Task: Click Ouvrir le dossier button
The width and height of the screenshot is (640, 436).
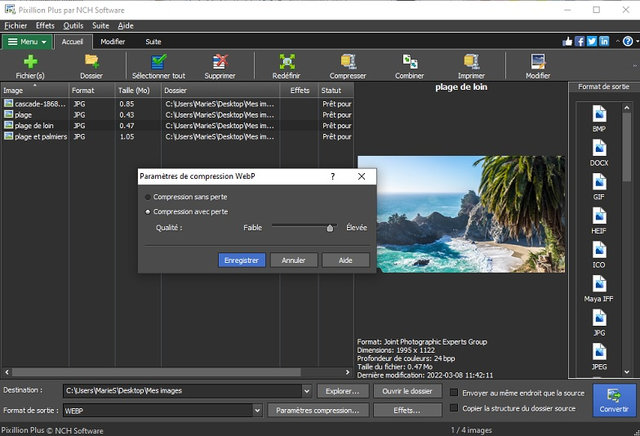Action: click(407, 391)
